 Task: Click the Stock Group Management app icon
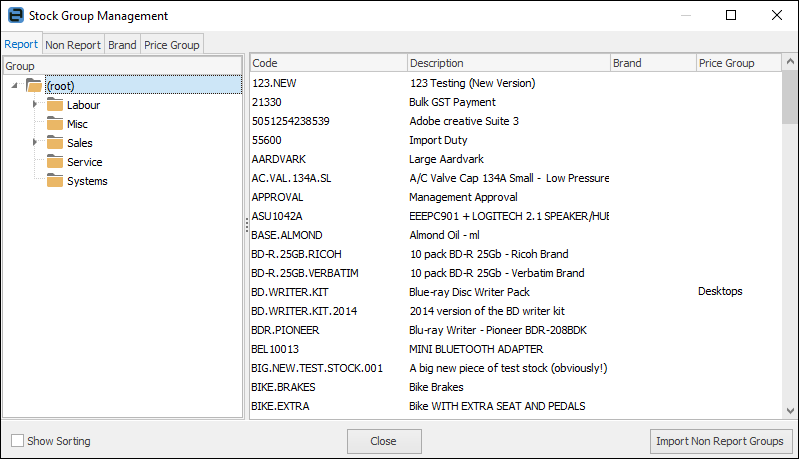[16, 15]
